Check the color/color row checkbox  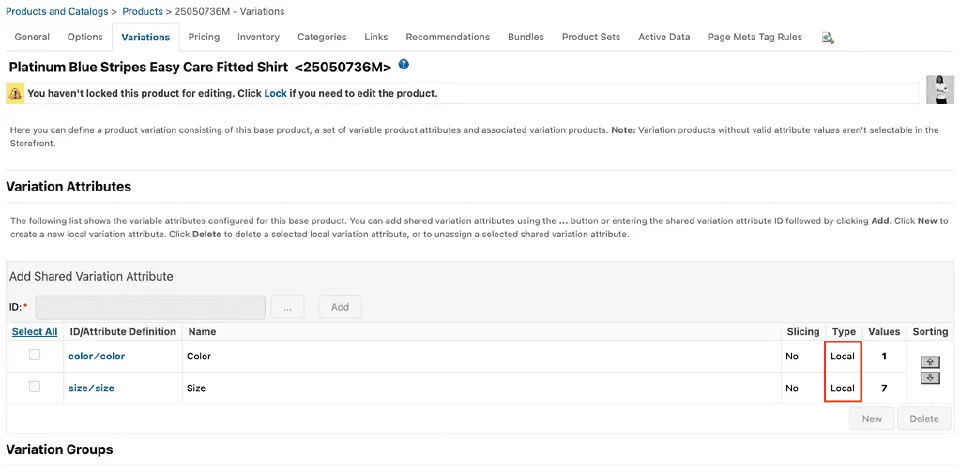tap(35, 354)
